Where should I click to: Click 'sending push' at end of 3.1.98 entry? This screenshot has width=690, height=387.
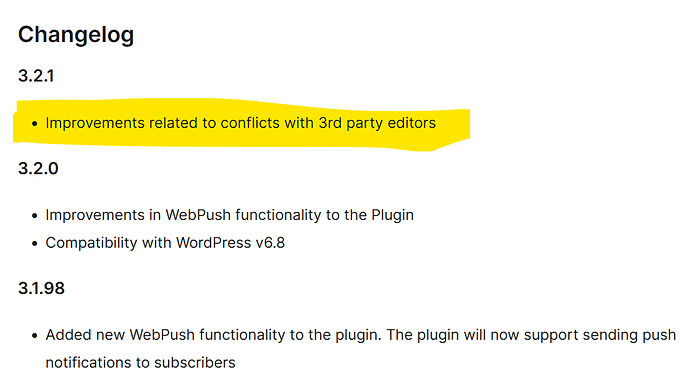[x=629, y=335]
